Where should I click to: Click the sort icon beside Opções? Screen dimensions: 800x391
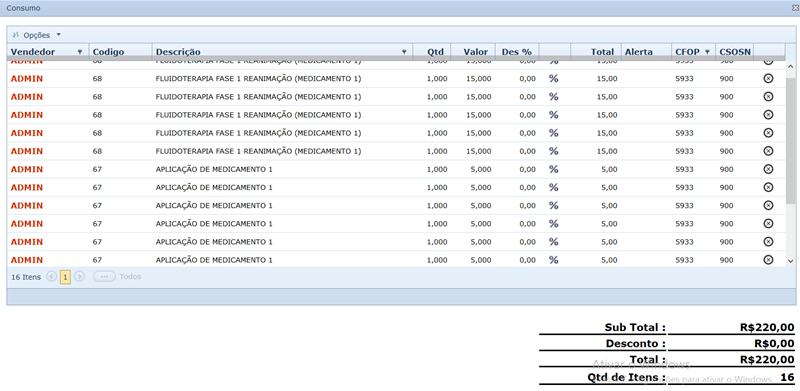(16, 35)
